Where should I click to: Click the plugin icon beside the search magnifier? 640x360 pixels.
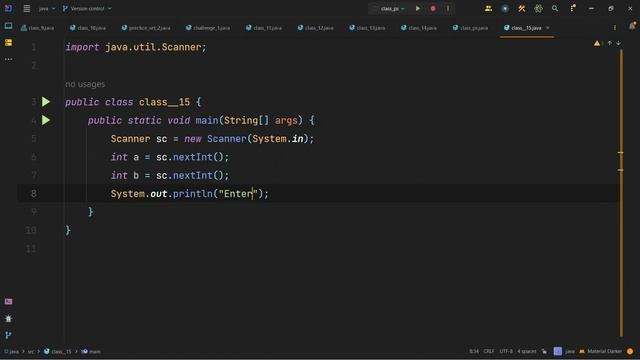(x=538, y=8)
